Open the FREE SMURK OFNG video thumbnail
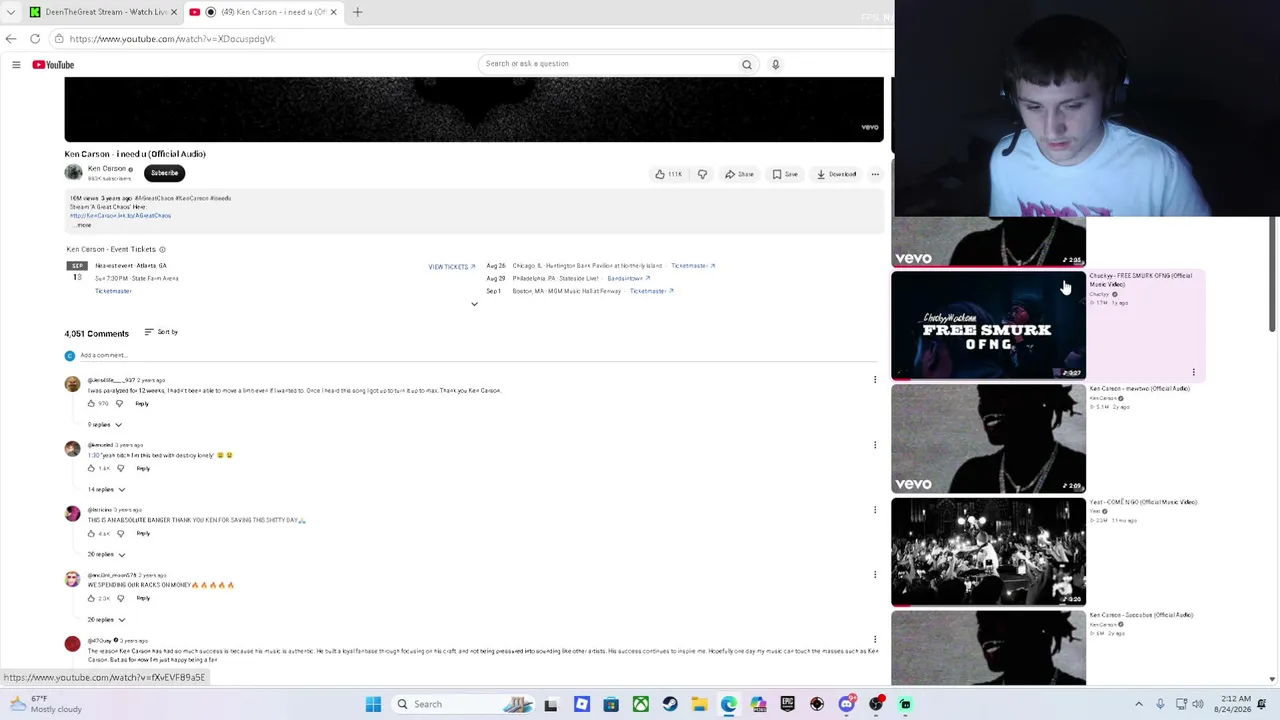 [988, 326]
